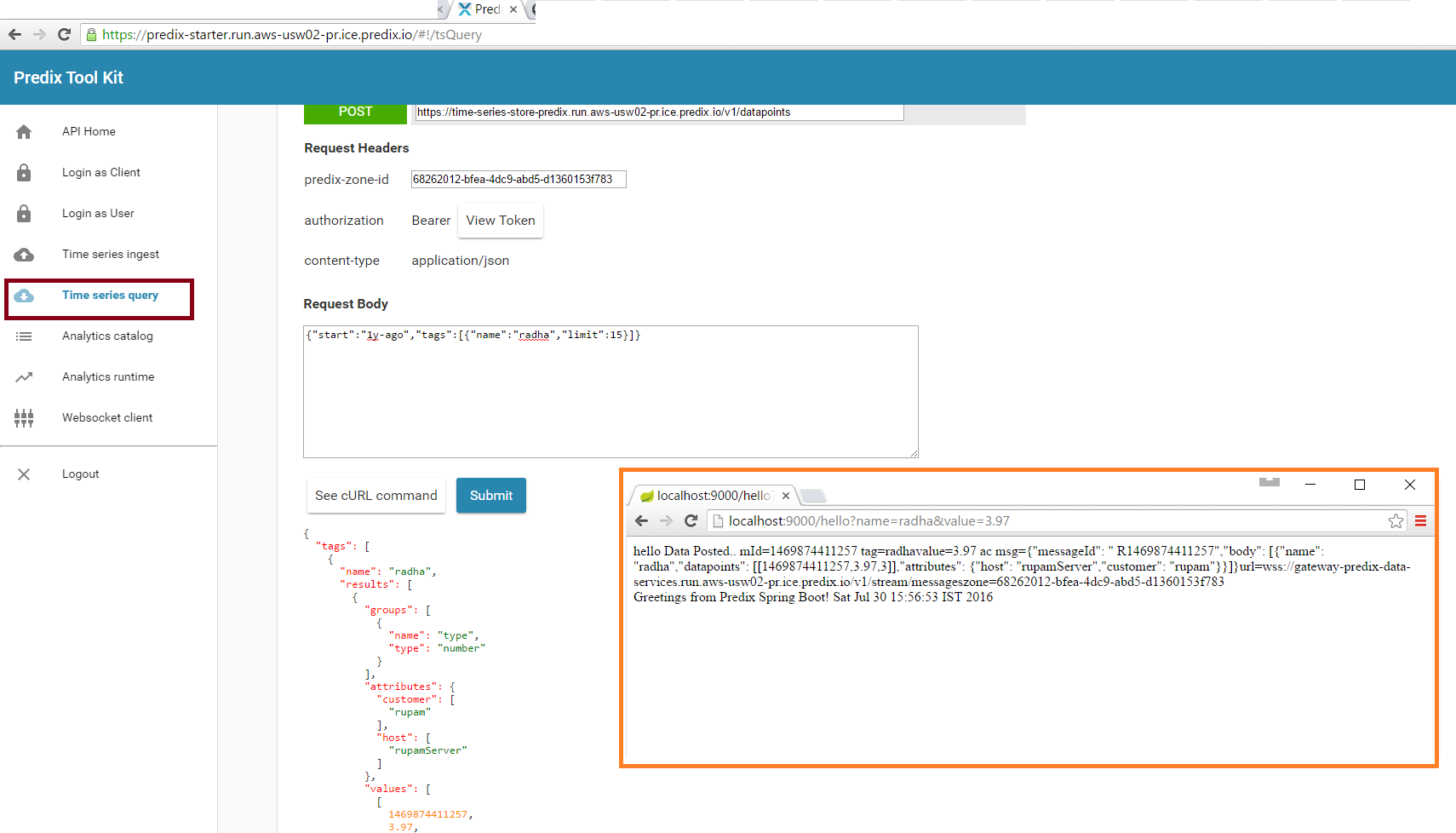Click the localhost window address bar

pos(1056,521)
